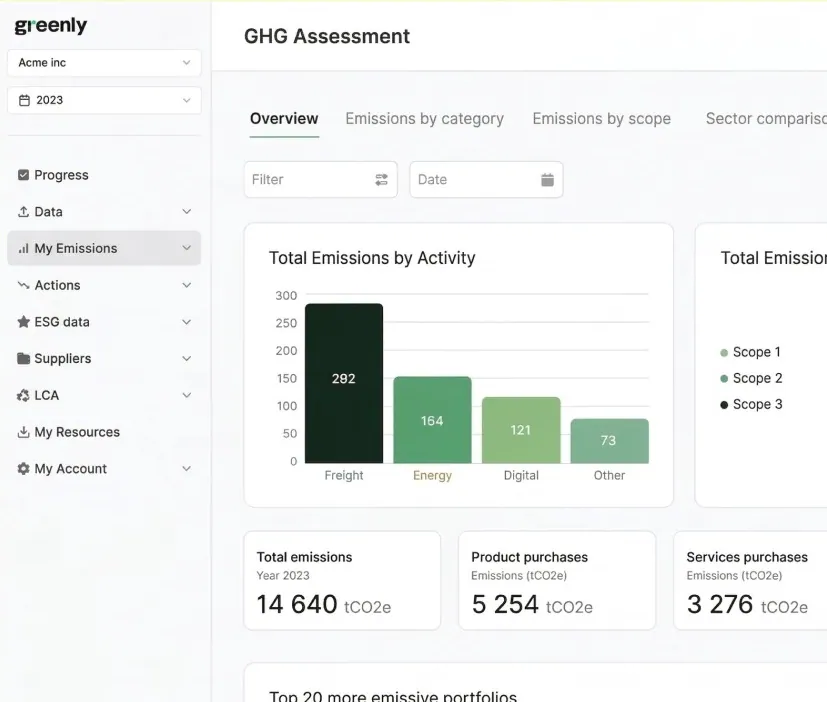Open My Account in sidebar
This screenshot has height=702, width=827.
pos(104,469)
